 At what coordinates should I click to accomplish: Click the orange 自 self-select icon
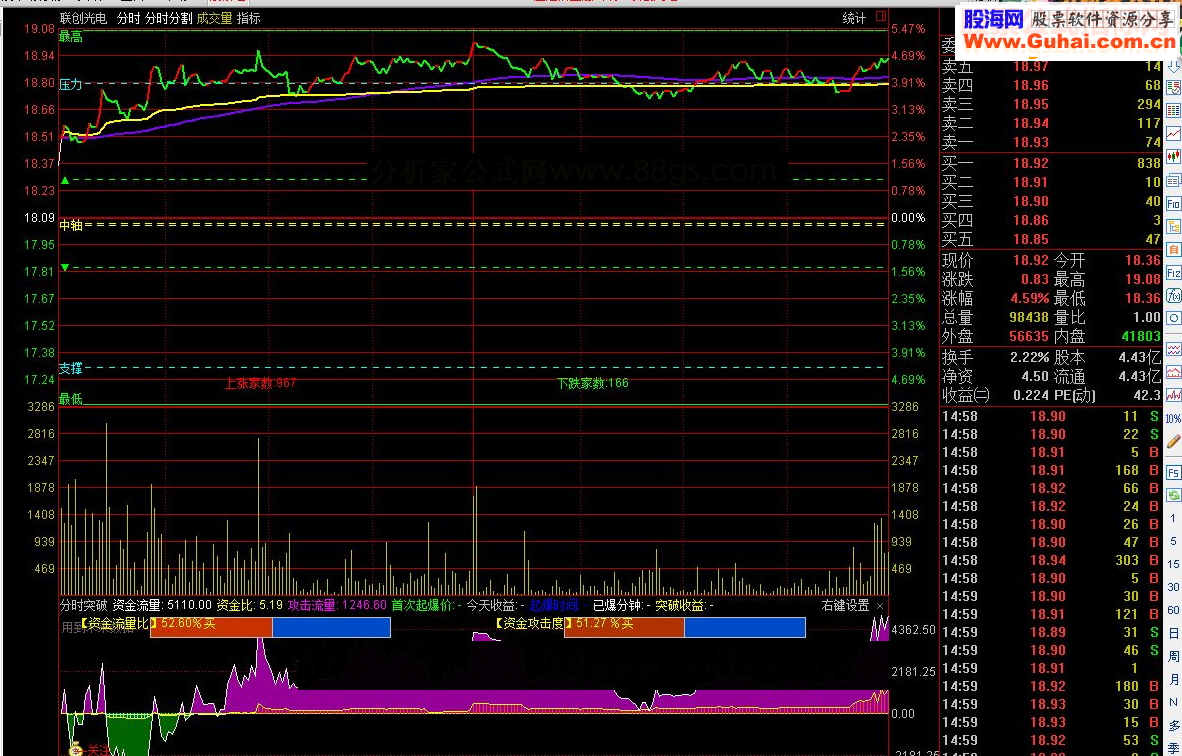(x=1173, y=249)
